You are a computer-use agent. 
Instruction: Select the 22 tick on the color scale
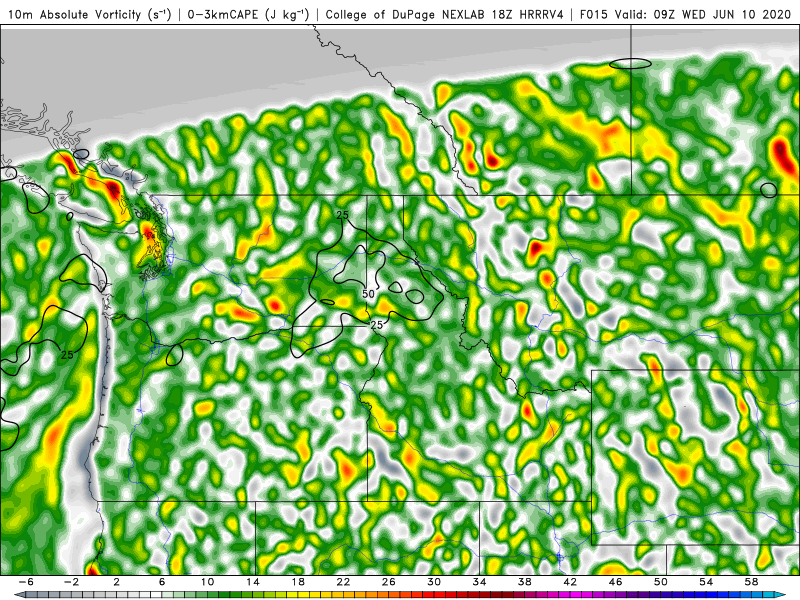(x=343, y=582)
